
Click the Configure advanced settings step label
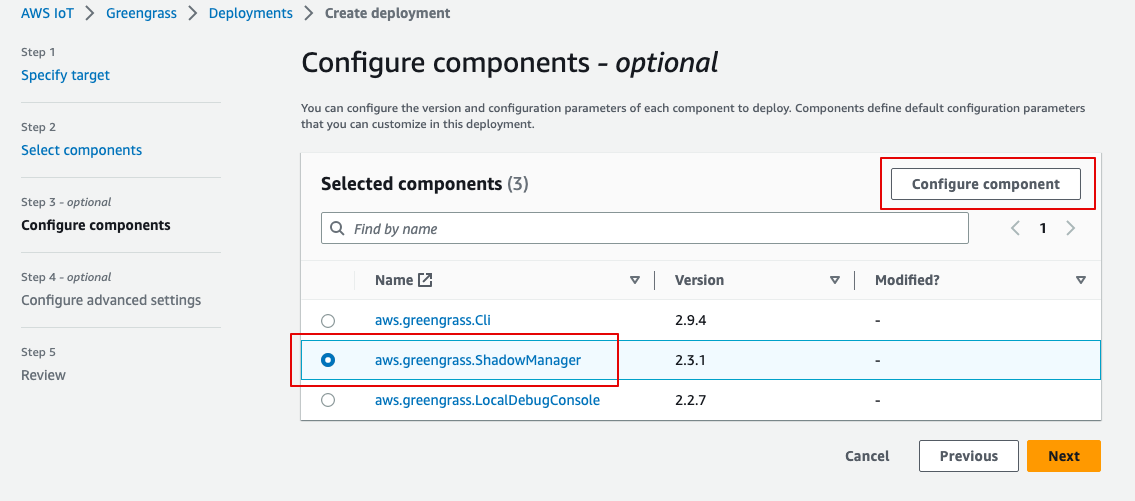coord(111,300)
